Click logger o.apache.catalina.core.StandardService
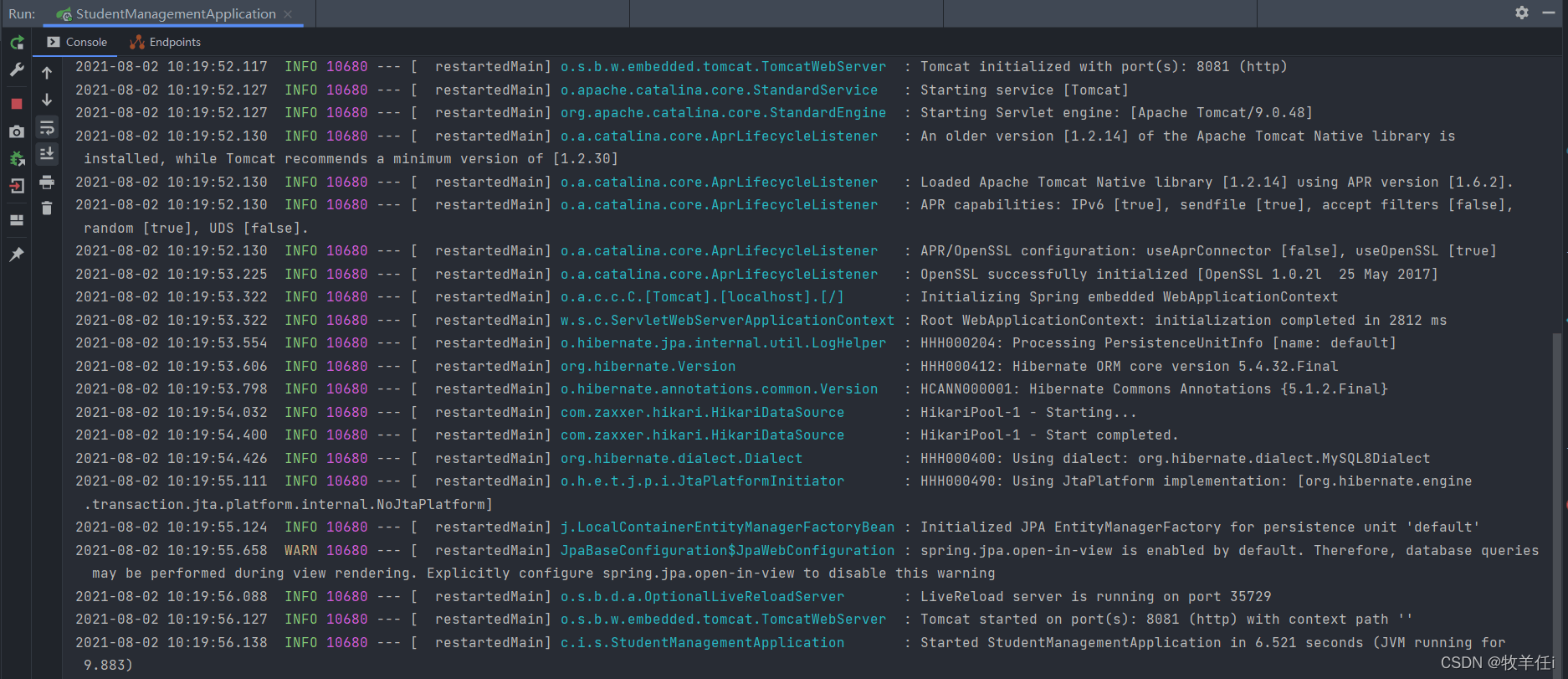The width and height of the screenshot is (1568, 679). coord(719,90)
